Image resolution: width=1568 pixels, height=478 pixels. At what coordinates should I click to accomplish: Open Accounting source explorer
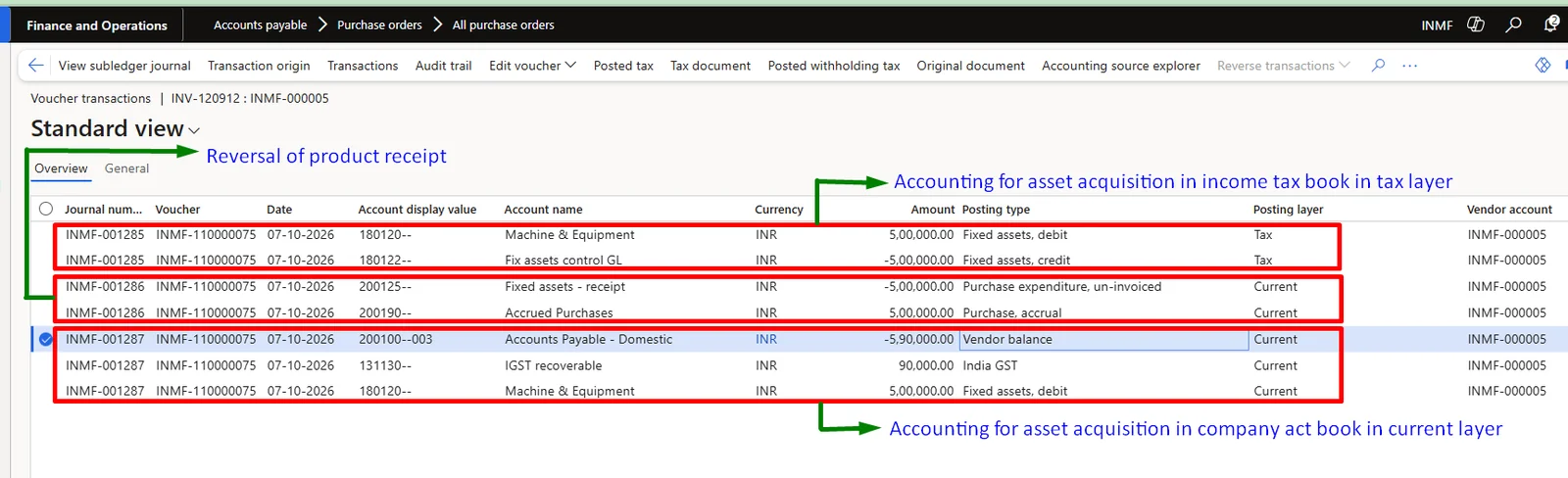[x=1121, y=66]
